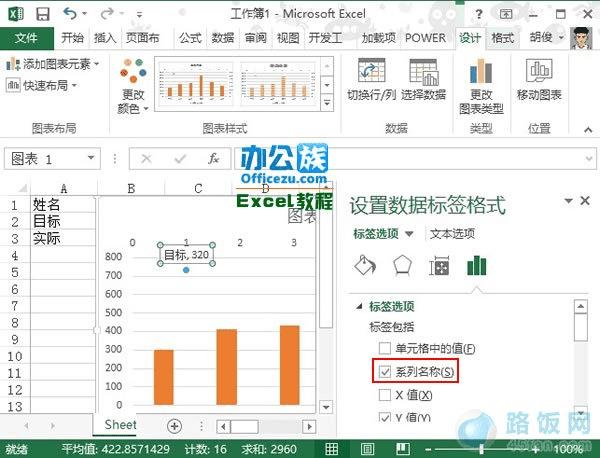The image size is (600, 458).
Task: Switch to the 格式 ribbon tab
Action: pos(502,38)
